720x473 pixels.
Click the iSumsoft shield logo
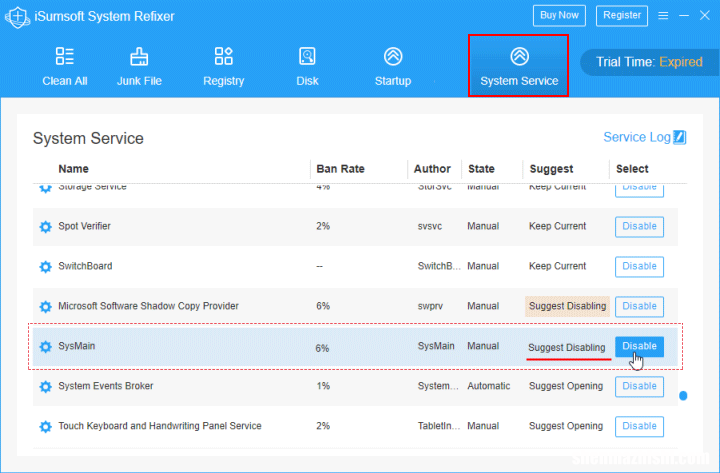click(x=17, y=17)
